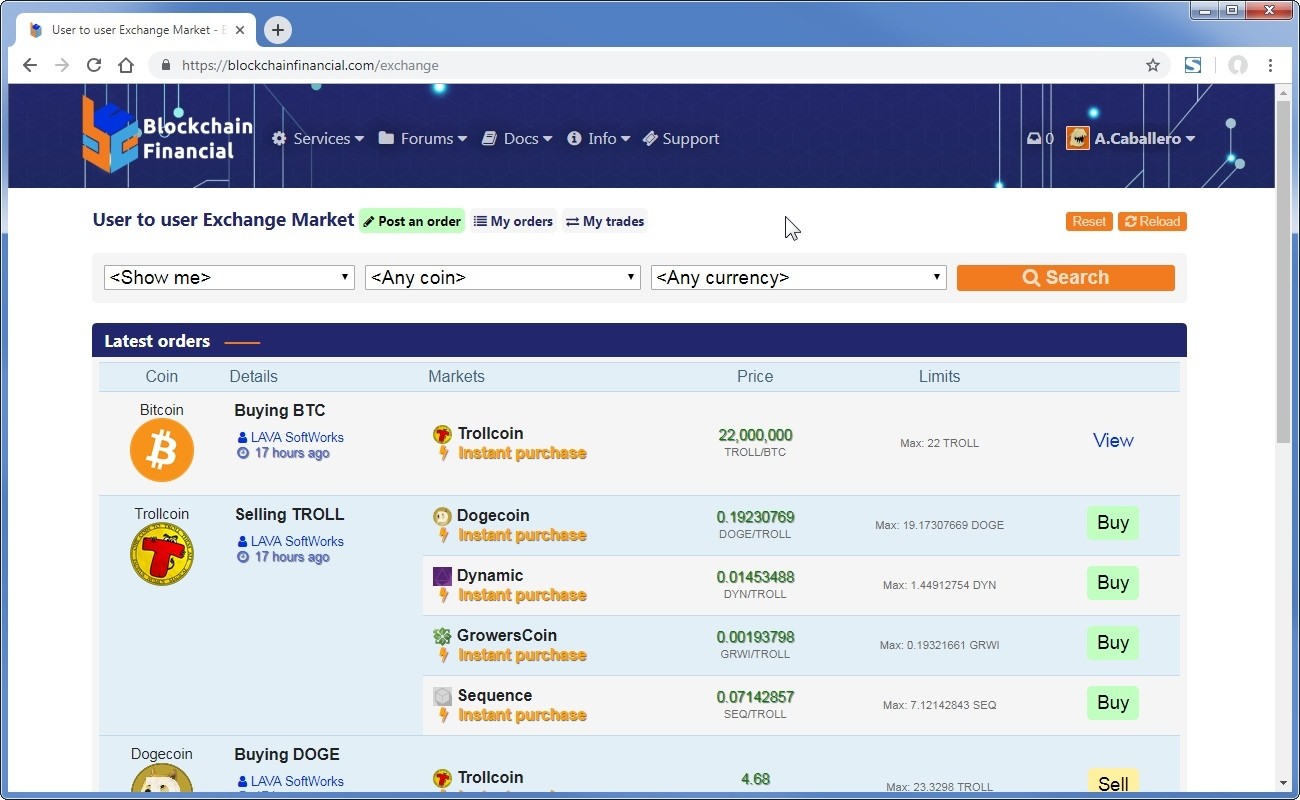Open the inbox notifications icon
Screen dimensions: 1300x800
(x=1035, y=139)
